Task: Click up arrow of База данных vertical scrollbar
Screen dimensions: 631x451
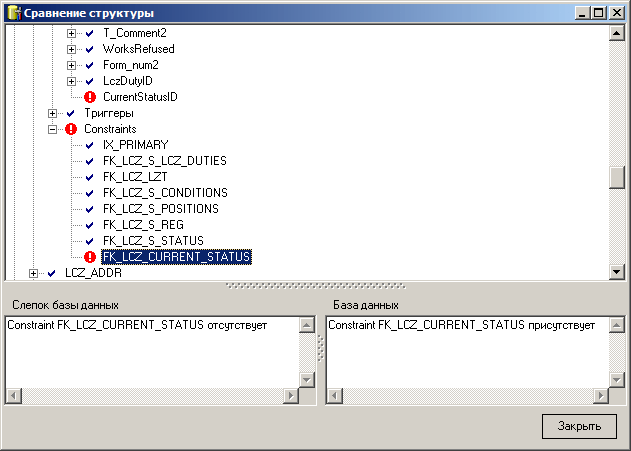Action: (x=617, y=325)
